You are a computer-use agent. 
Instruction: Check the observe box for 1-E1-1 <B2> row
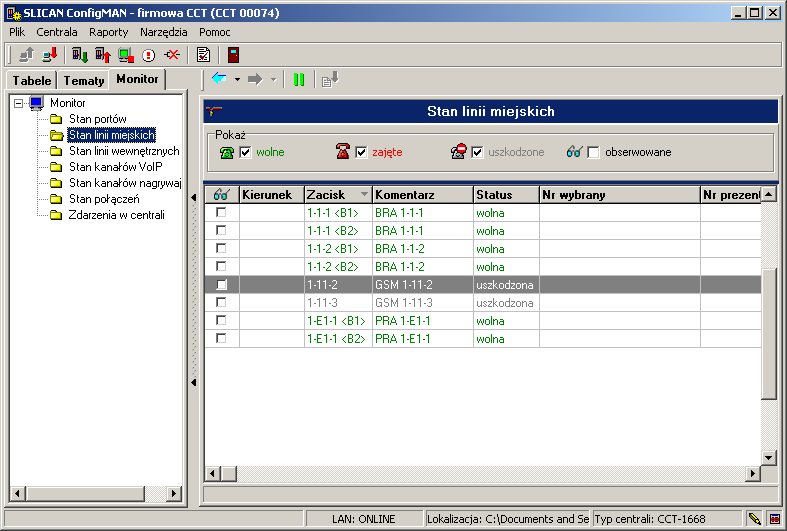221,338
